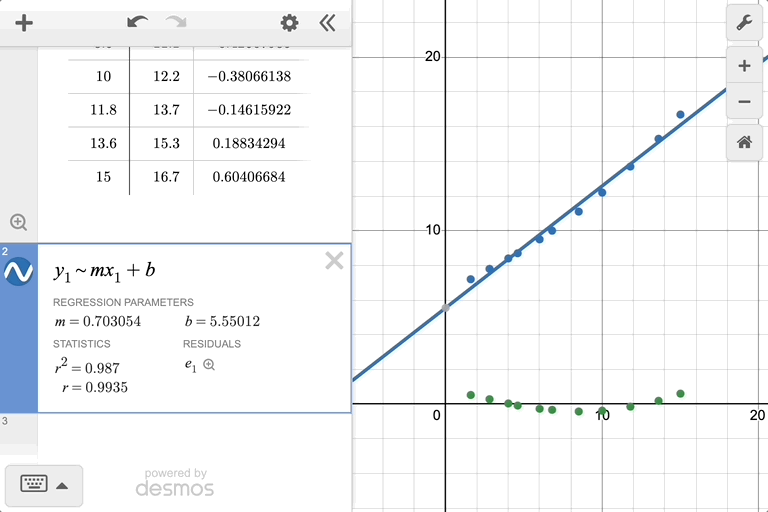Plot residuals e1 magnifier icon

coord(209,365)
